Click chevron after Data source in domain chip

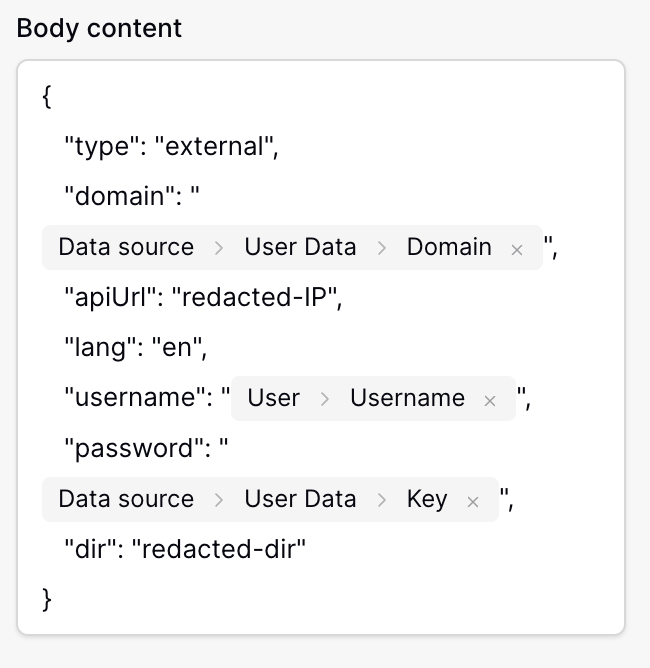219,248
